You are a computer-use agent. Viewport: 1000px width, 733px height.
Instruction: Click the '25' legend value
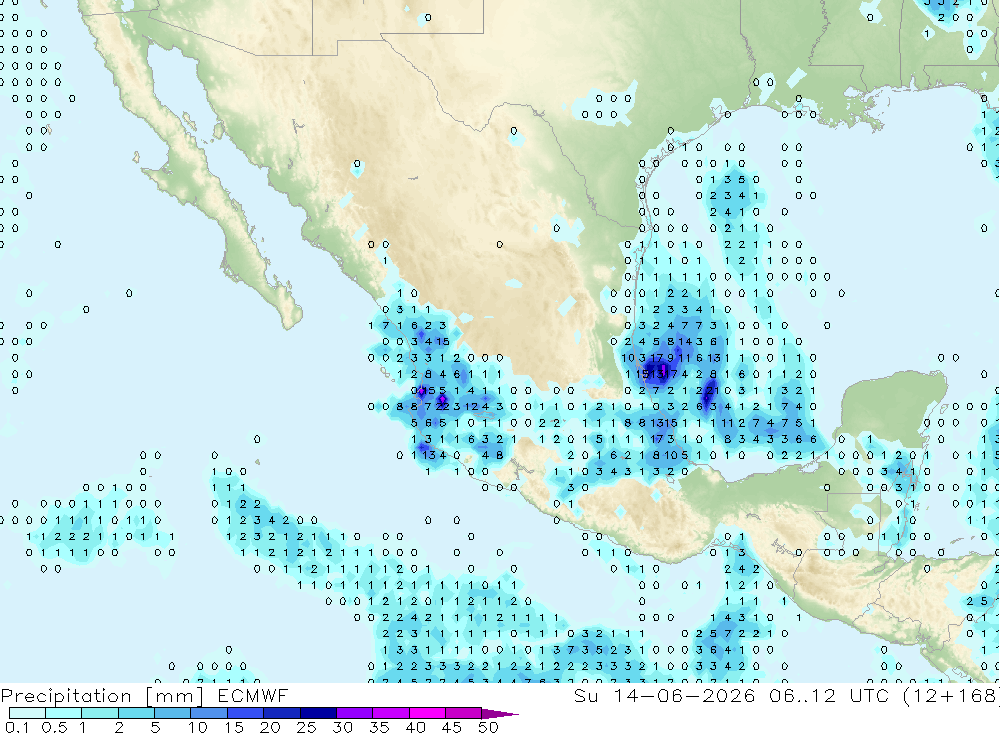point(307,727)
